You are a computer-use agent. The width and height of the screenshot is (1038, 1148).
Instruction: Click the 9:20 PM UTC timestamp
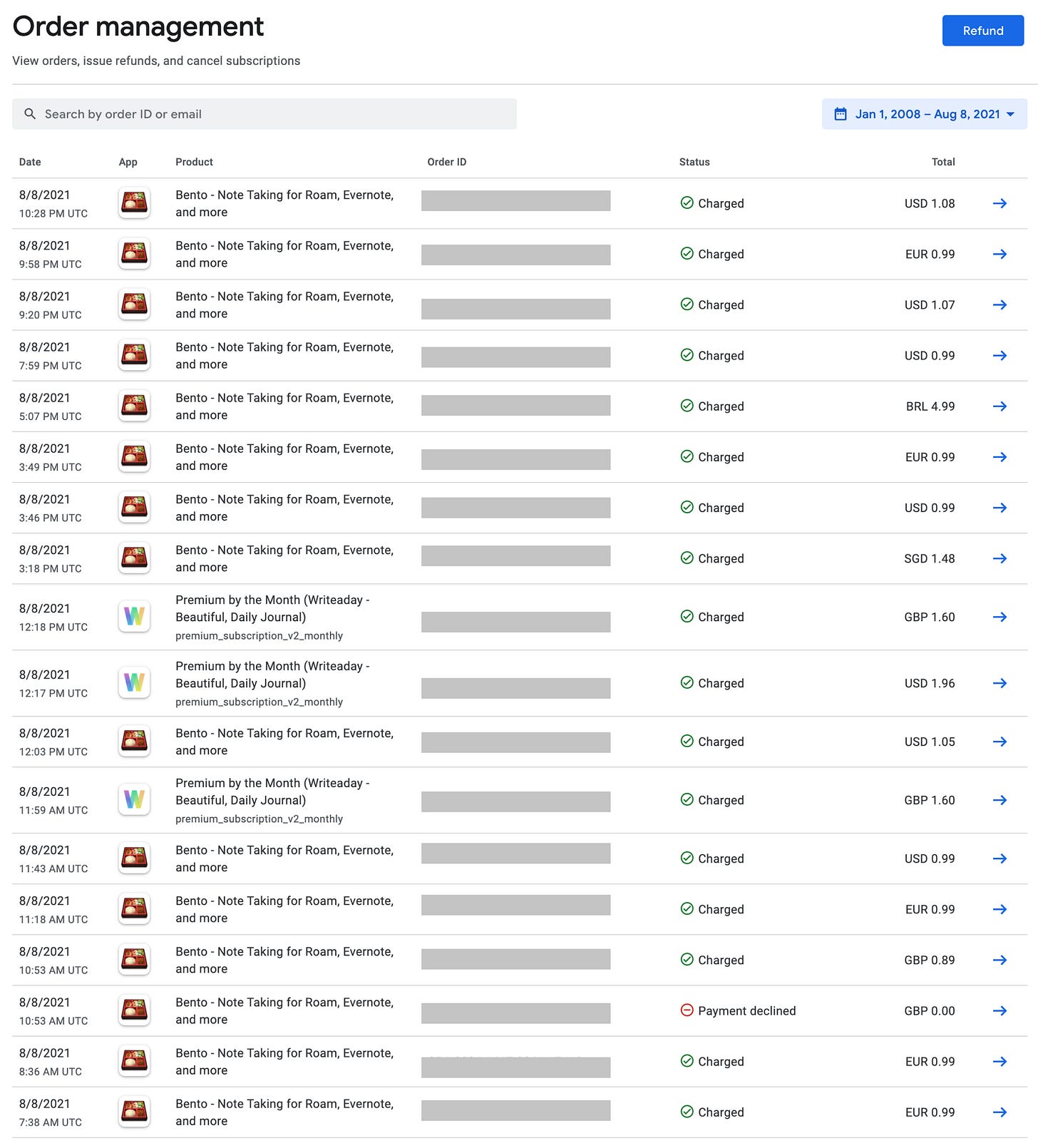50,314
